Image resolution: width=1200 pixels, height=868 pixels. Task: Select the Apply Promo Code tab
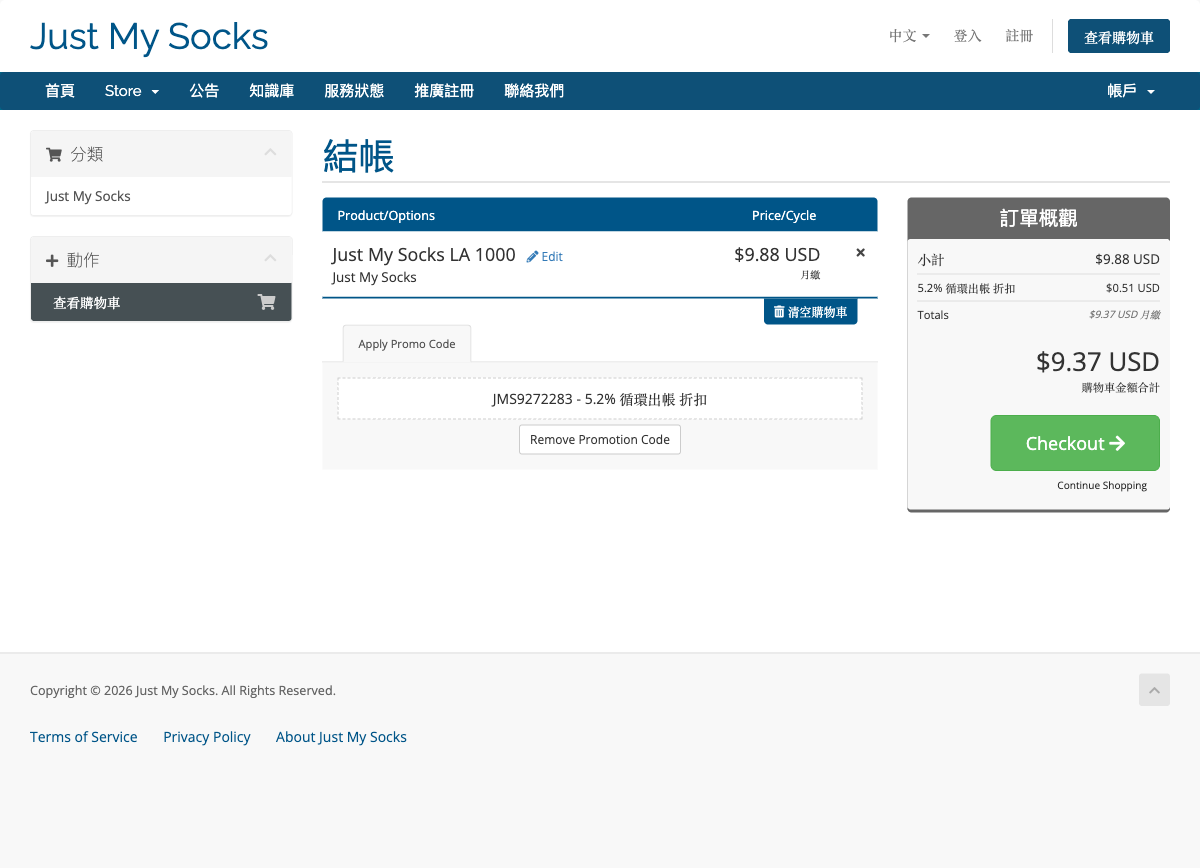[407, 344]
